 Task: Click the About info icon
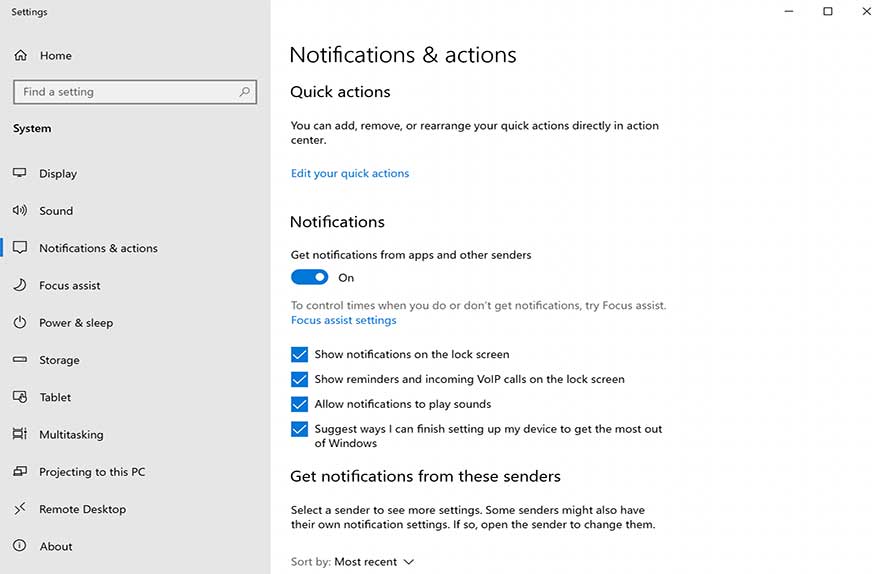[x=20, y=546]
